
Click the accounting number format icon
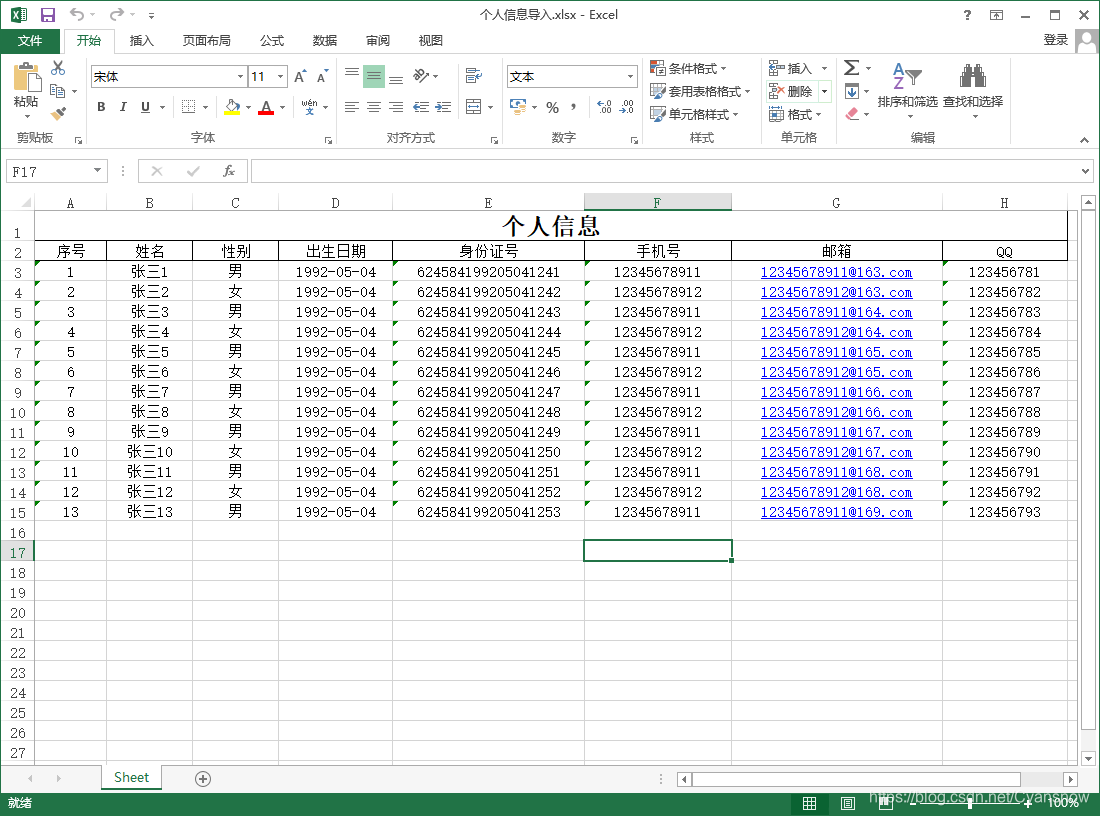pos(518,107)
